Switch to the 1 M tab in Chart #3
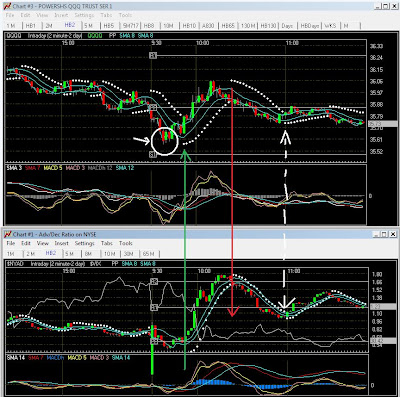 pos(11,26)
